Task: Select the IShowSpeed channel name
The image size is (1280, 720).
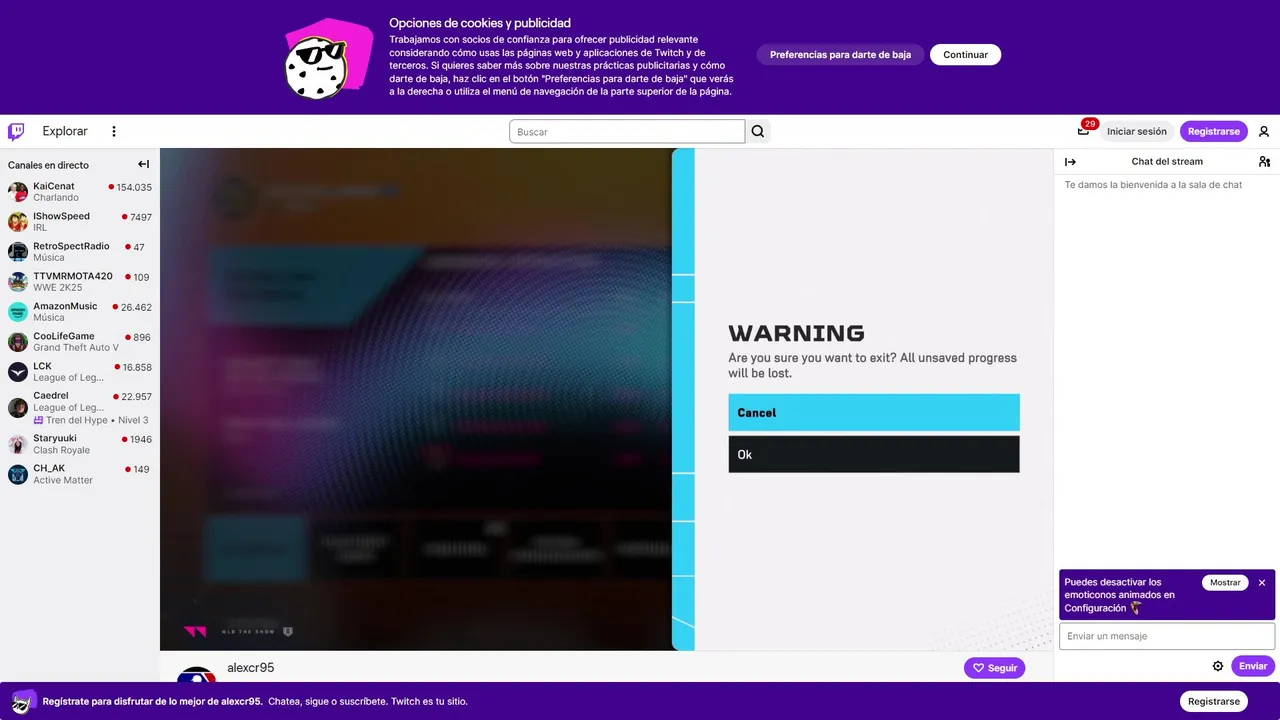Action: coord(61,216)
